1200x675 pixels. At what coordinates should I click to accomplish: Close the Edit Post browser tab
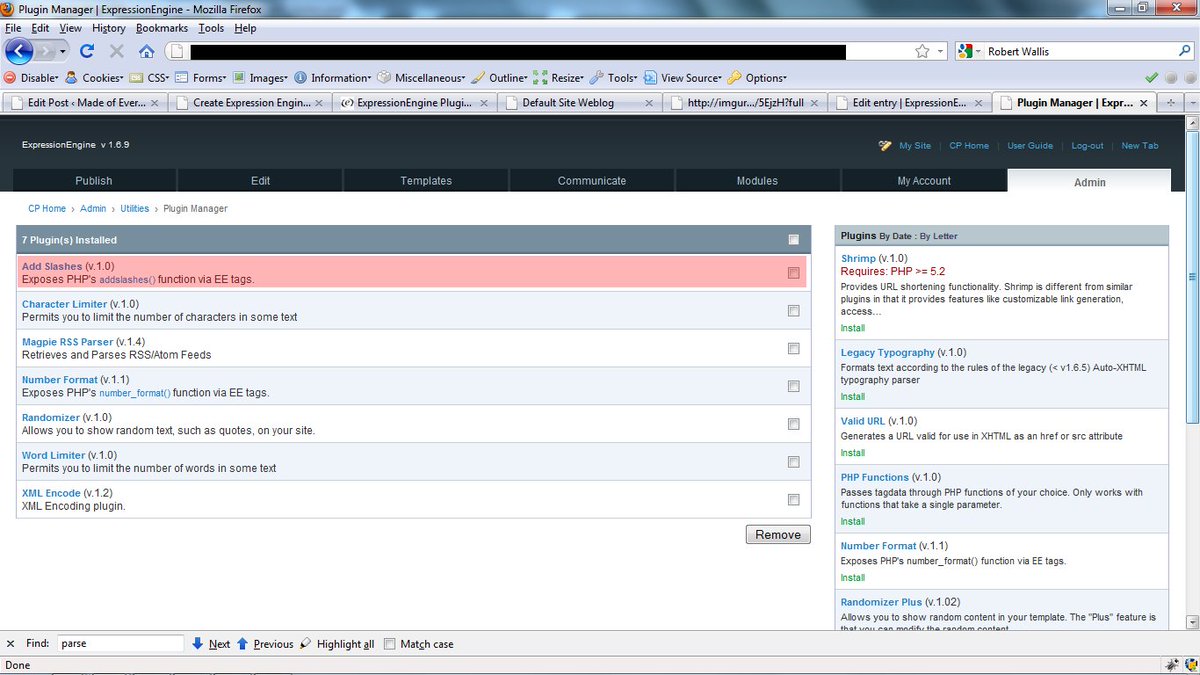155,102
